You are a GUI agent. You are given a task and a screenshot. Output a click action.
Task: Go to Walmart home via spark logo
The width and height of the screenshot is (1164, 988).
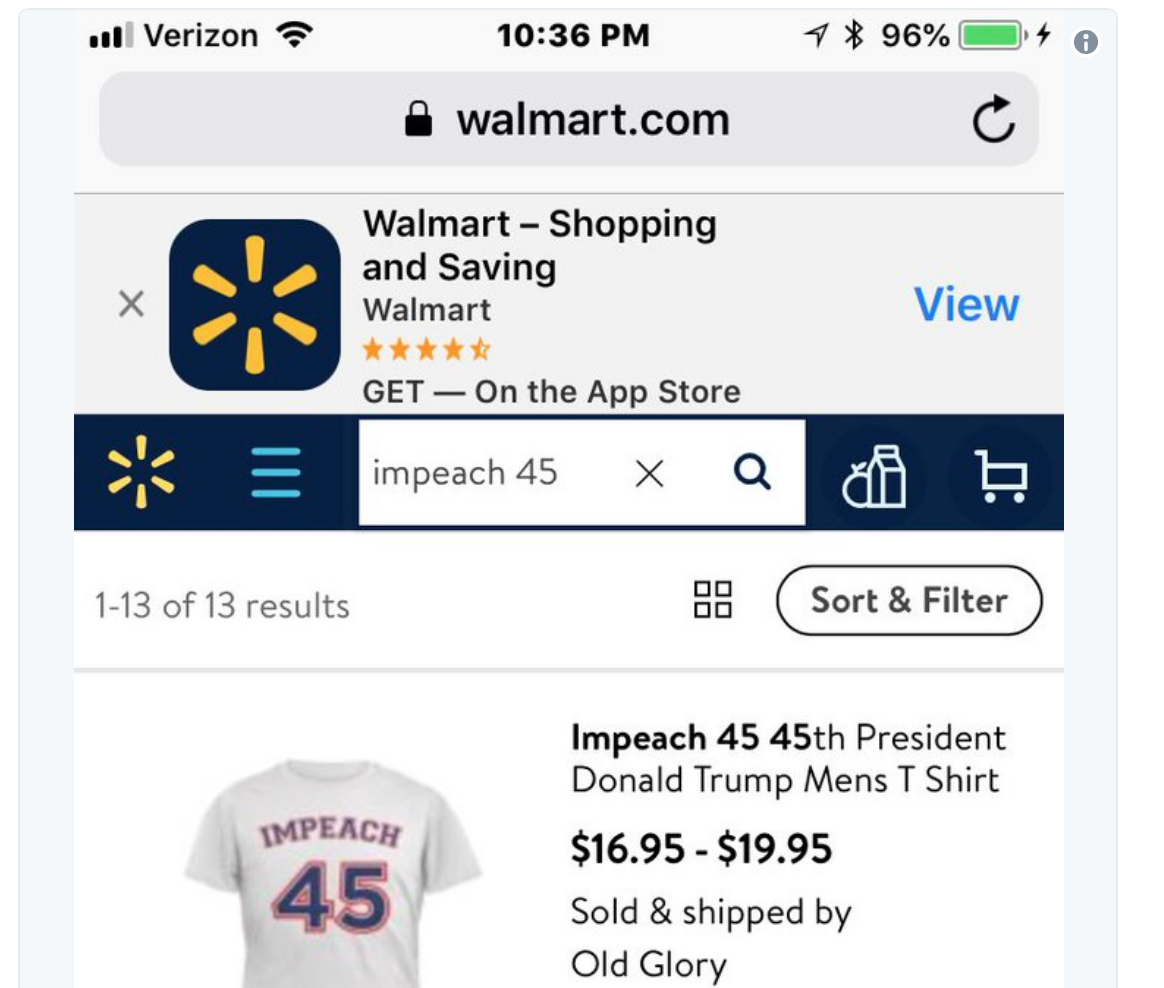click(x=141, y=471)
